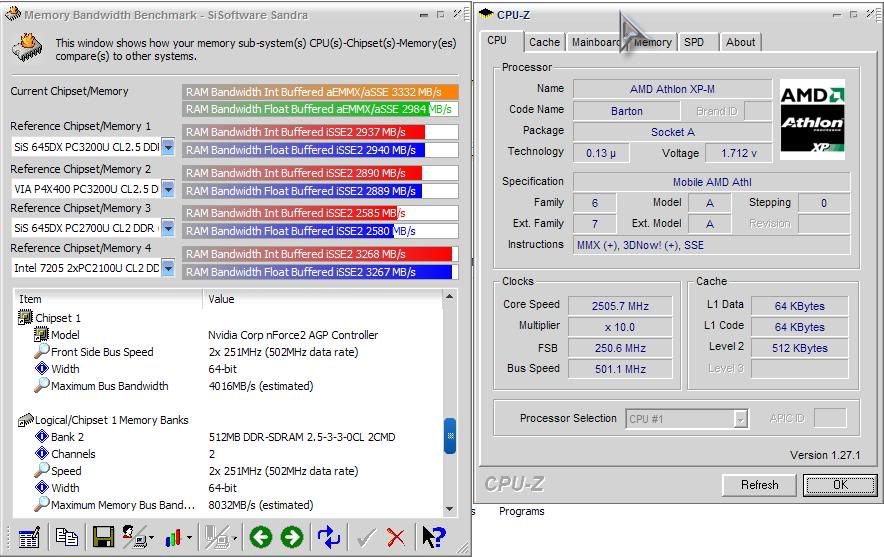Screen dimensions: 884x558
Task: Switch to the Memory tab in CPU-Z
Action: pos(653,42)
